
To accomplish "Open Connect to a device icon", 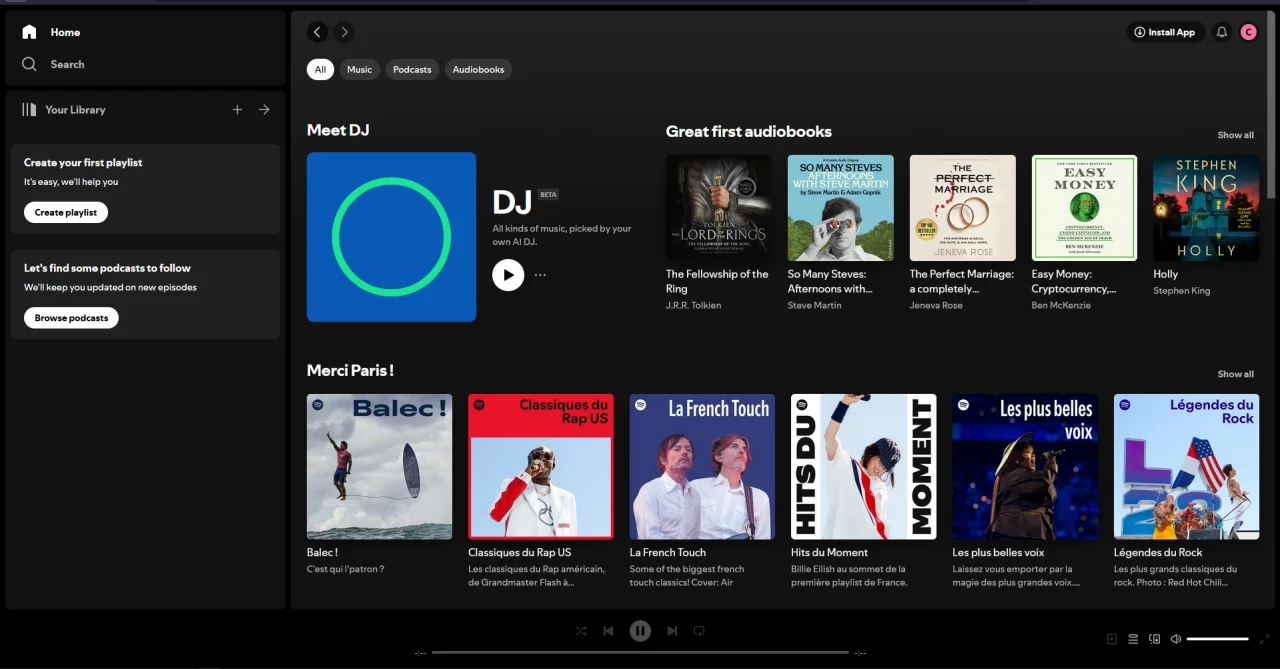I will [1154, 638].
